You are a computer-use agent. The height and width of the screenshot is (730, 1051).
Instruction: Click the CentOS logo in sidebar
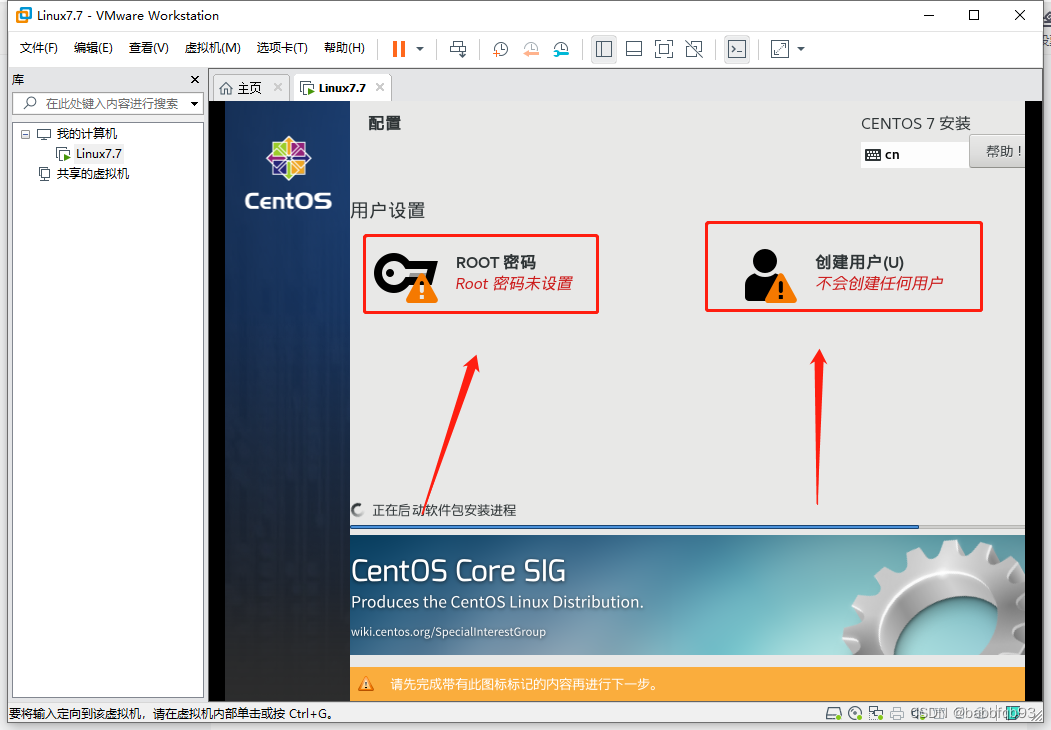288,174
